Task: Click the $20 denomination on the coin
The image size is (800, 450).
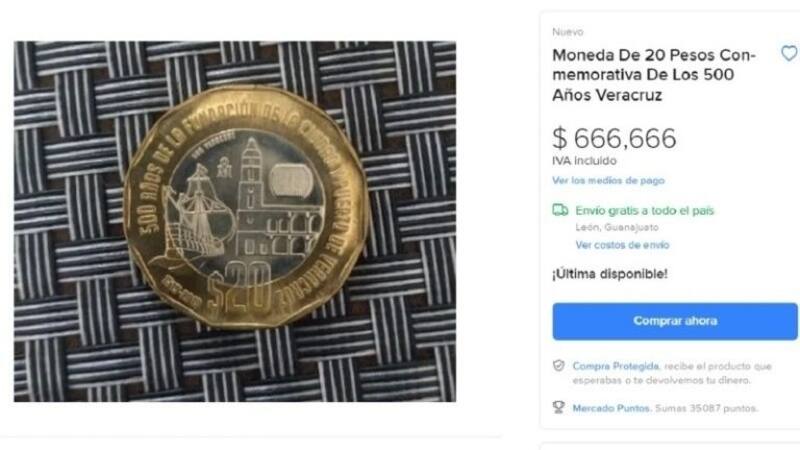Action: pyautogui.click(x=240, y=289)
